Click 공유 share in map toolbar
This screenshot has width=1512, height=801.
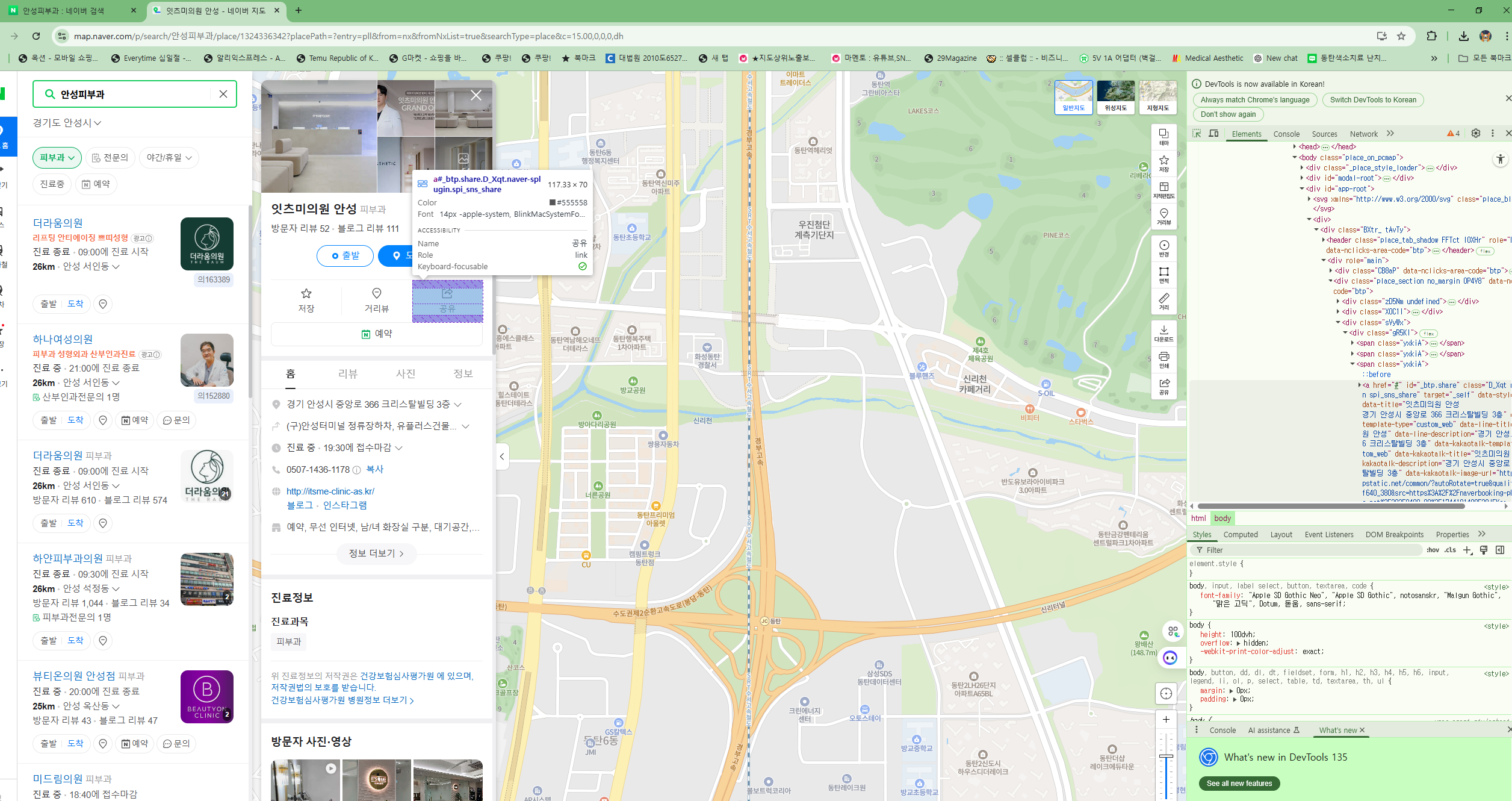[x=1164, y=386]
